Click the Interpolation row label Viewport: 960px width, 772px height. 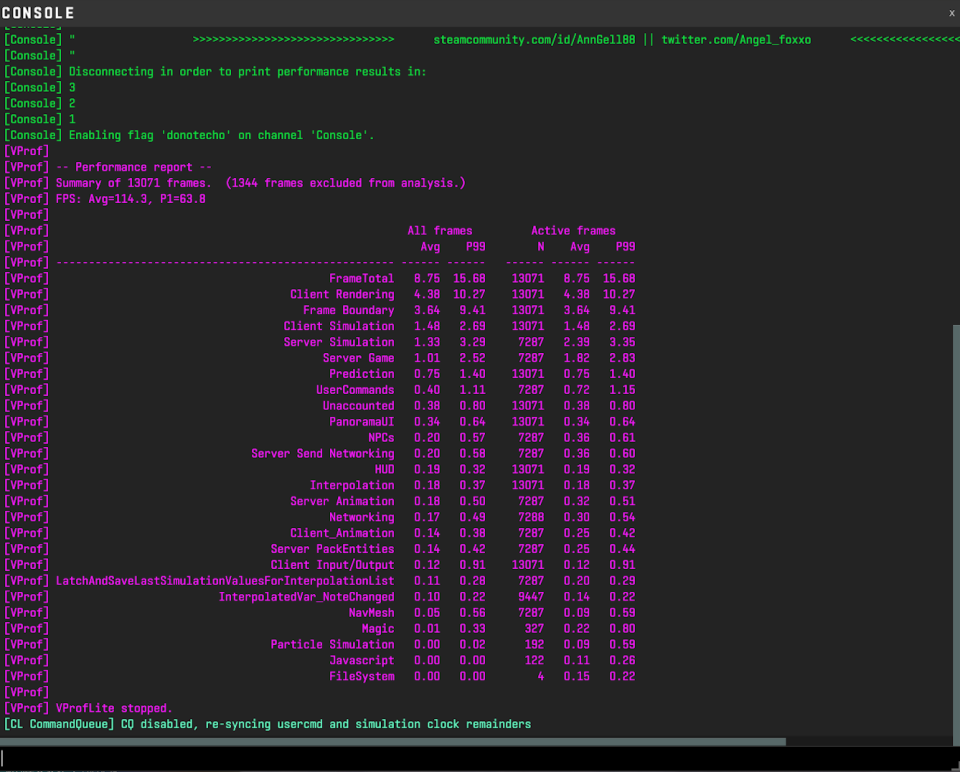[351, 485]
